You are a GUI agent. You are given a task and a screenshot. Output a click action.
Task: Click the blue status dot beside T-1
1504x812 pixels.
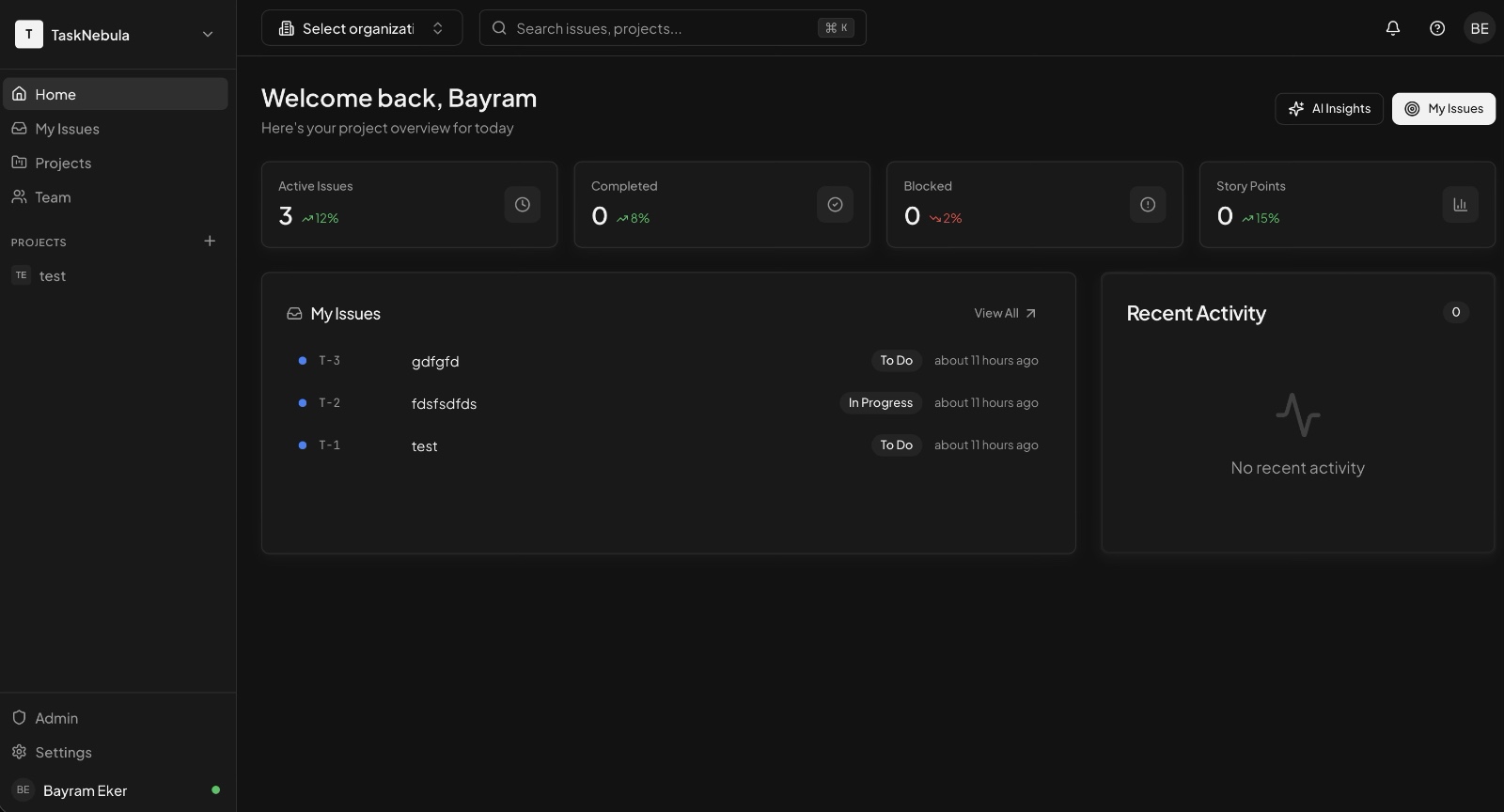(303, 445)
